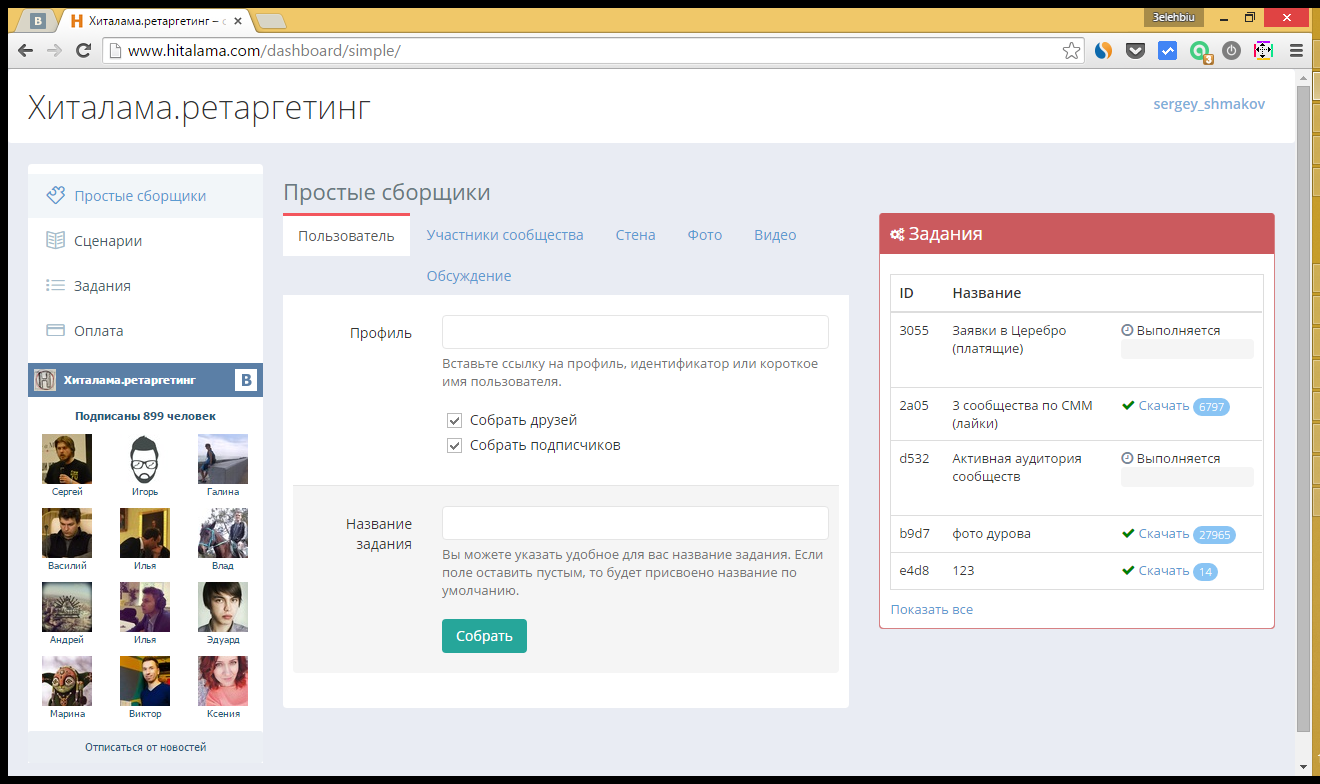Open the Стена tab
The width and height of the screenshot is (1320, 784).
[x=636, y=235]
